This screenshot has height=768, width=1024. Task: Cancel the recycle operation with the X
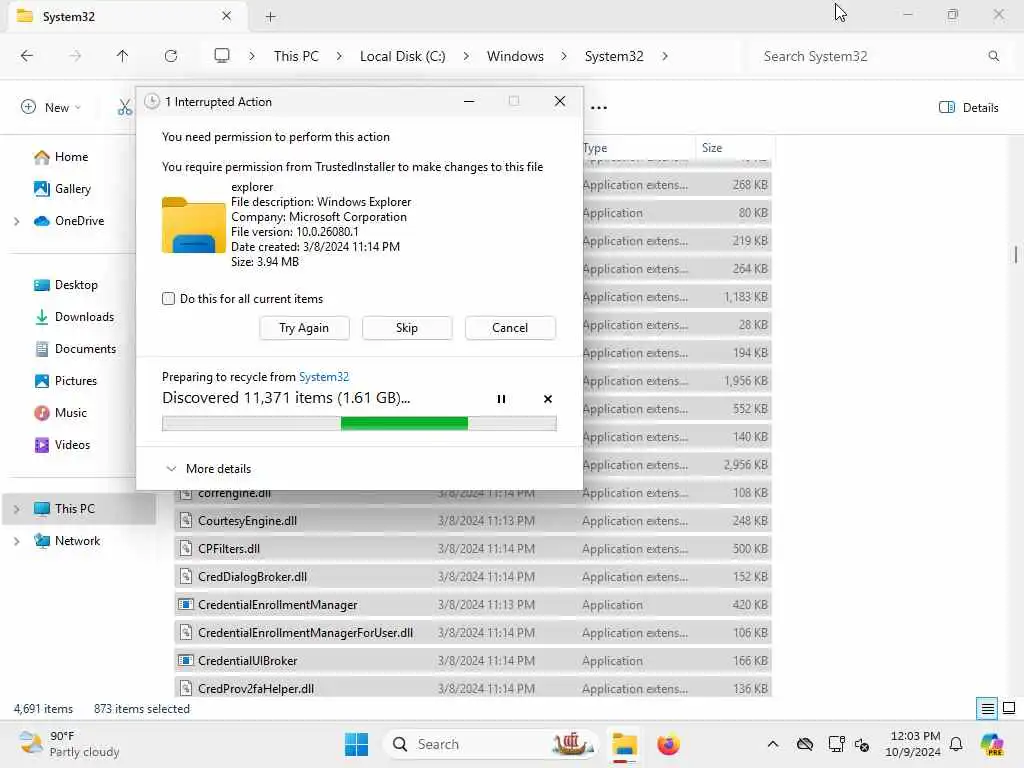point(548,399)
